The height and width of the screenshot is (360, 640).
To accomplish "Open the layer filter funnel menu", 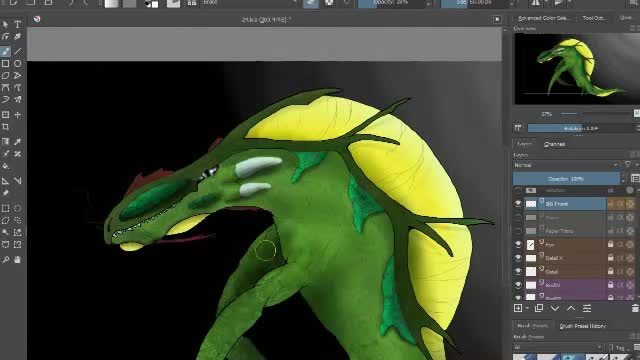I will 628,165.
